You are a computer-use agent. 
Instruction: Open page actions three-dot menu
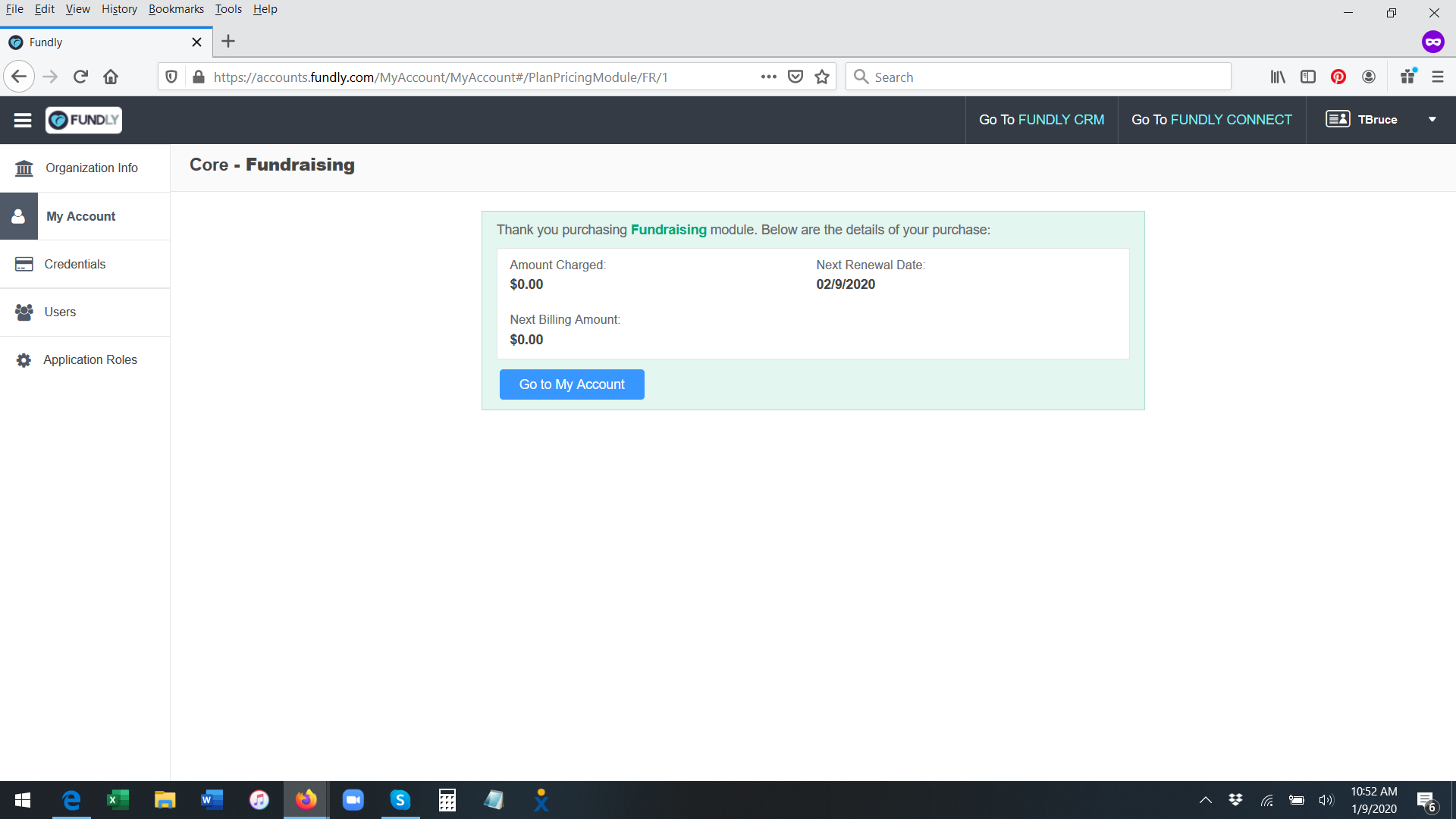pos(768,77)
